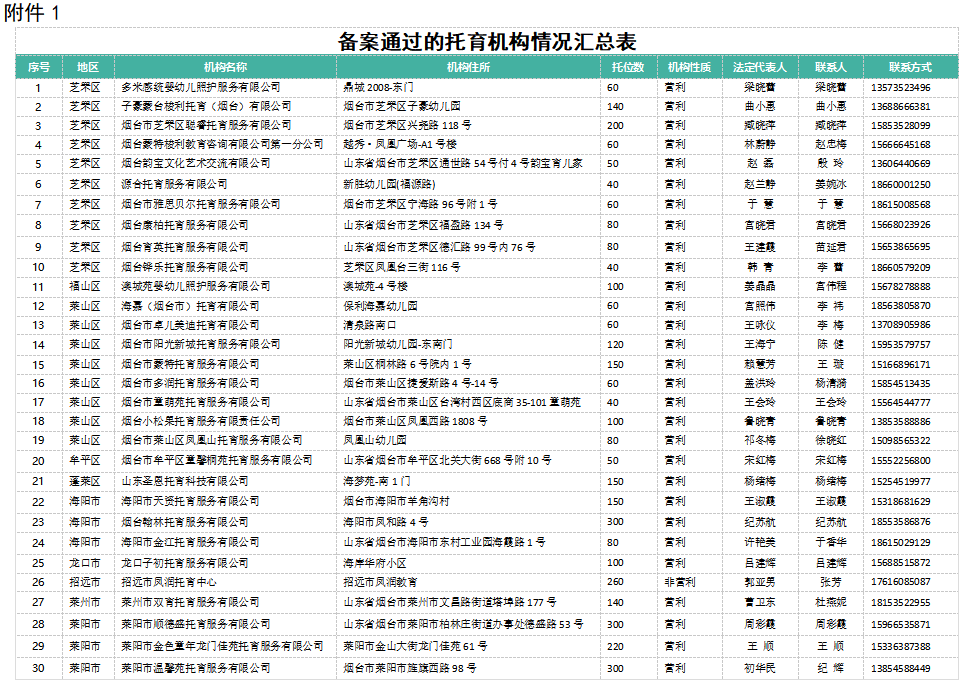
Task: Select the '地区' column header
Action: pos(88,67)
